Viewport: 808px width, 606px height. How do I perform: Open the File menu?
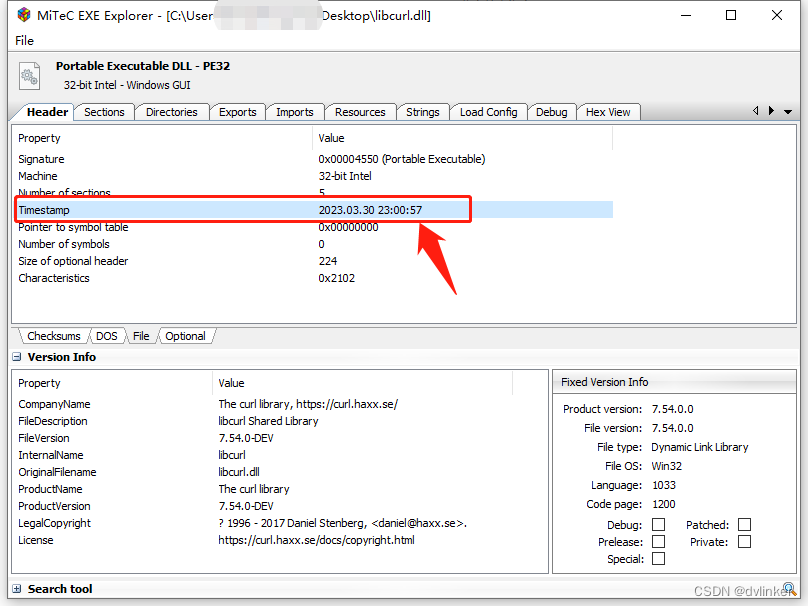point(25,41)
